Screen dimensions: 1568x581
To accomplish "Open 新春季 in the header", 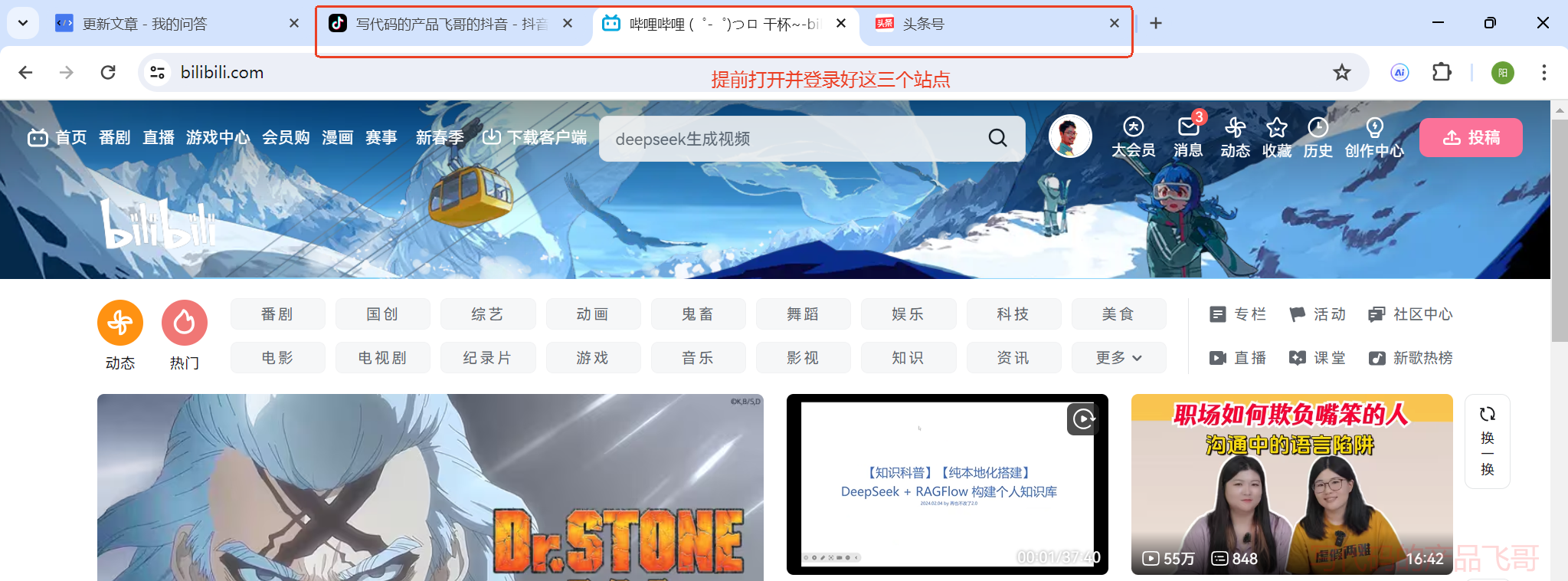I will pyautogui.click(x=440, y=137).
